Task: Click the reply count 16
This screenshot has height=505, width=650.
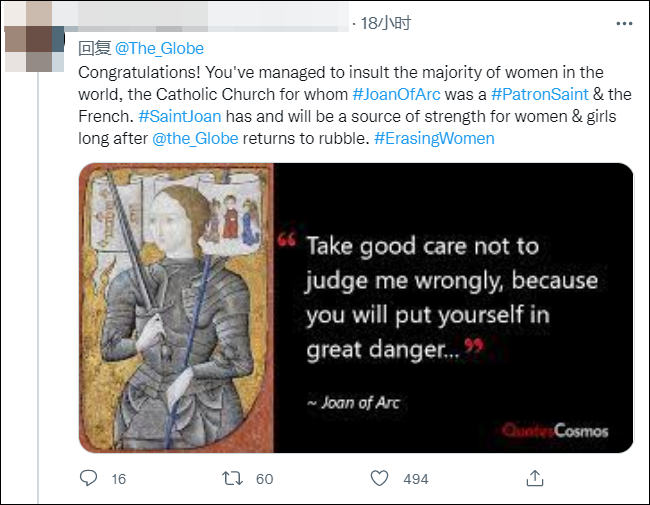Action: pos(118,479)
